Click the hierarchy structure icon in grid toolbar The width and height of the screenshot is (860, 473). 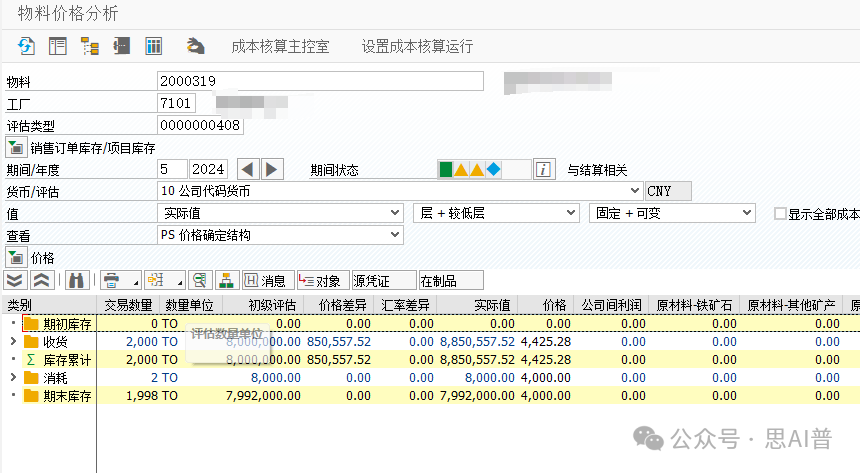[226, 280]
